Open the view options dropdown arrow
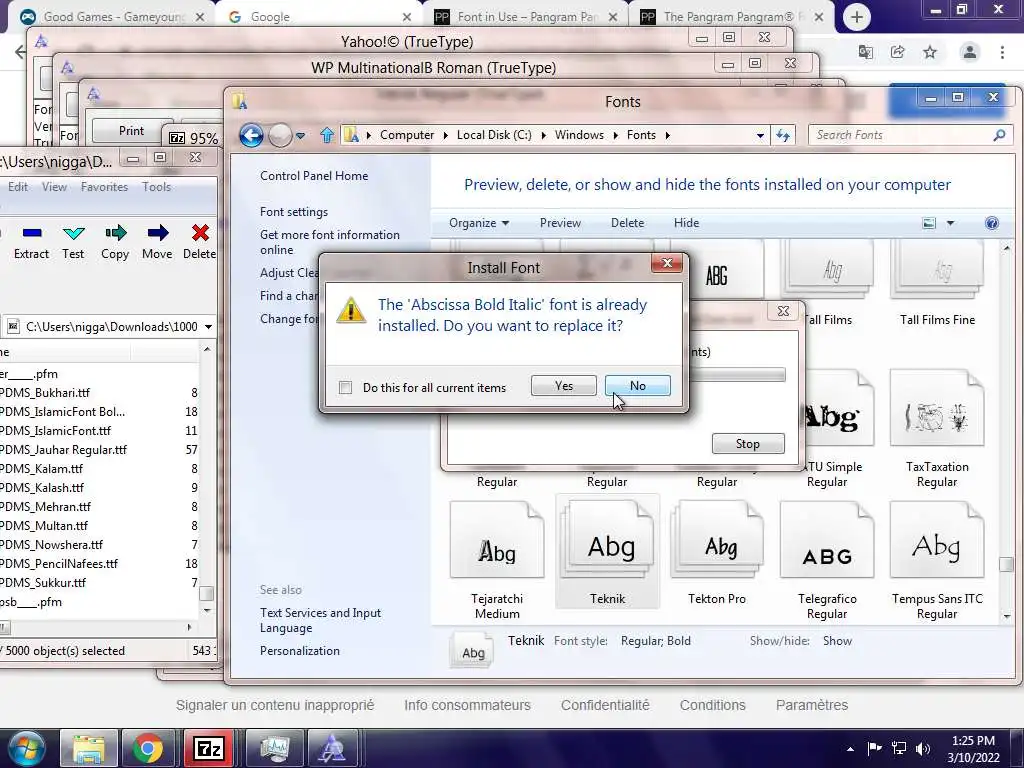The image size is (1024, 768). click(x=950, y=223)
